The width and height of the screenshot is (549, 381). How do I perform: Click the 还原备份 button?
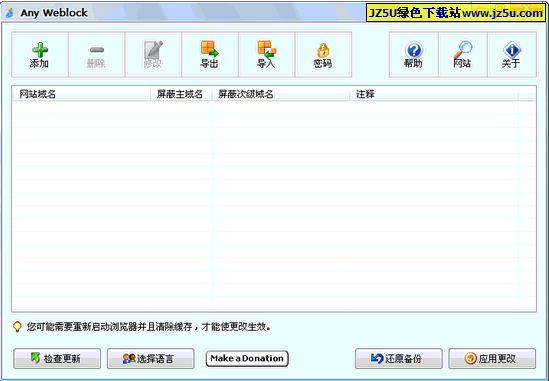pyautogui.click(x=399, y=358)
